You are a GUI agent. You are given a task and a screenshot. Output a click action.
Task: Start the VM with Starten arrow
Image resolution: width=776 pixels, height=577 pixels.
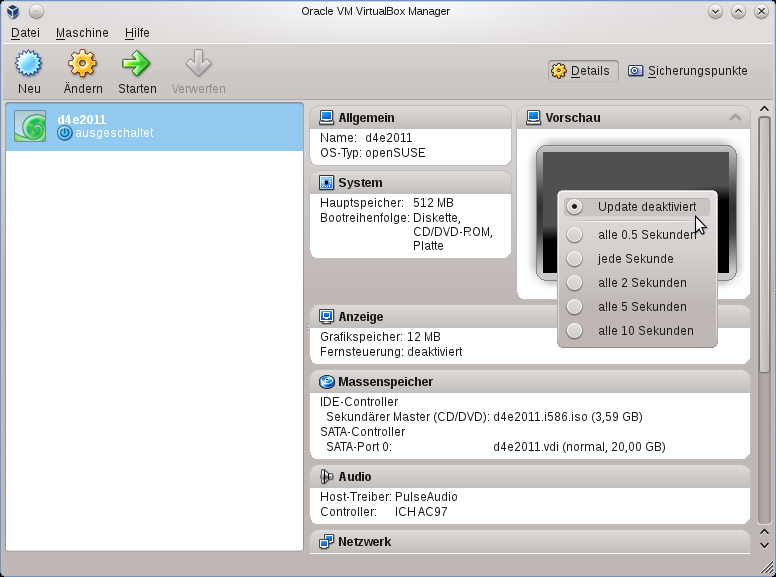(x=136, y=63)
